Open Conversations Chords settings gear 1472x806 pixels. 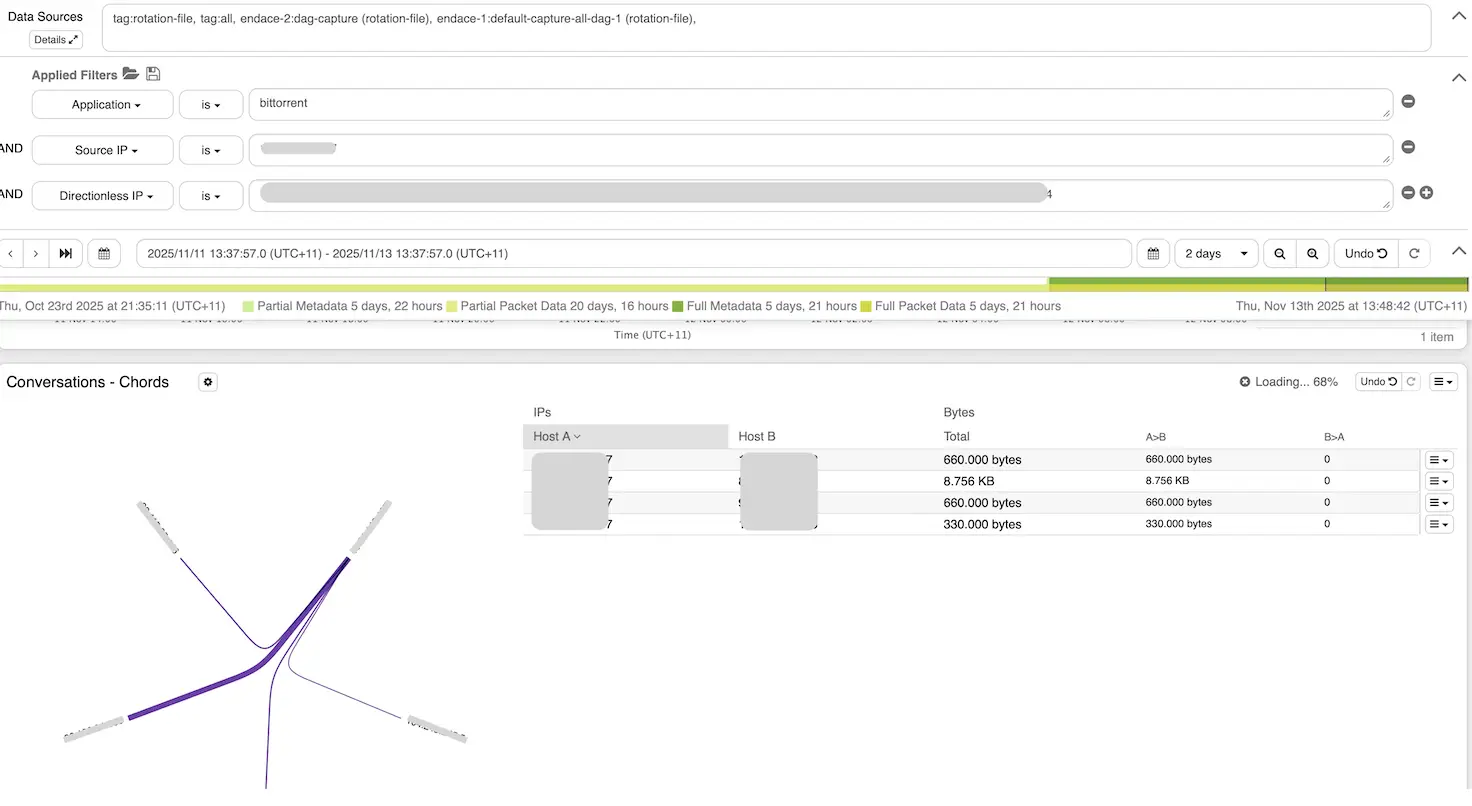[208, 382]
